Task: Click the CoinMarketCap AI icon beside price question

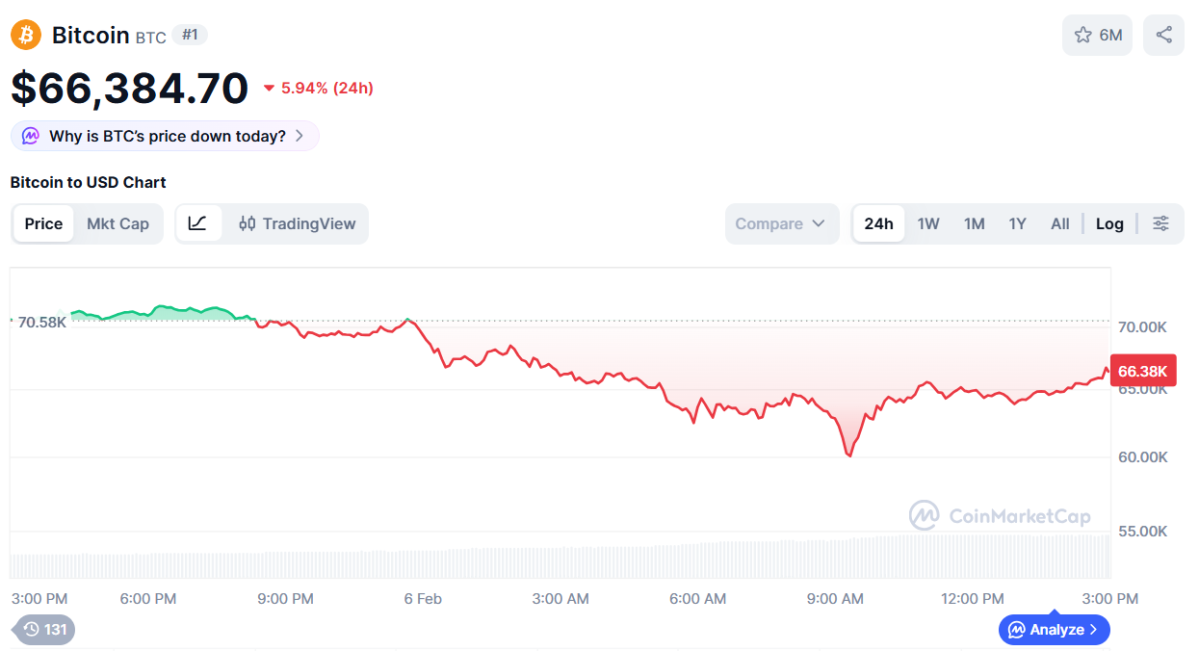Action: pyautogui.click(x=31, y=136)
